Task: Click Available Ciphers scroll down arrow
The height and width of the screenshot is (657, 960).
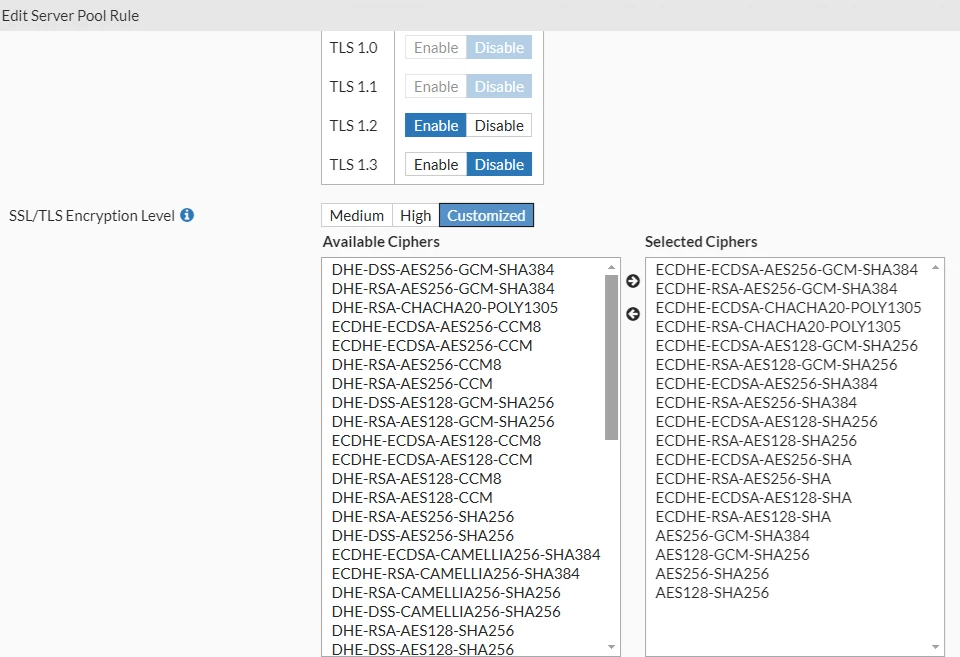Action: click(611, 647)
